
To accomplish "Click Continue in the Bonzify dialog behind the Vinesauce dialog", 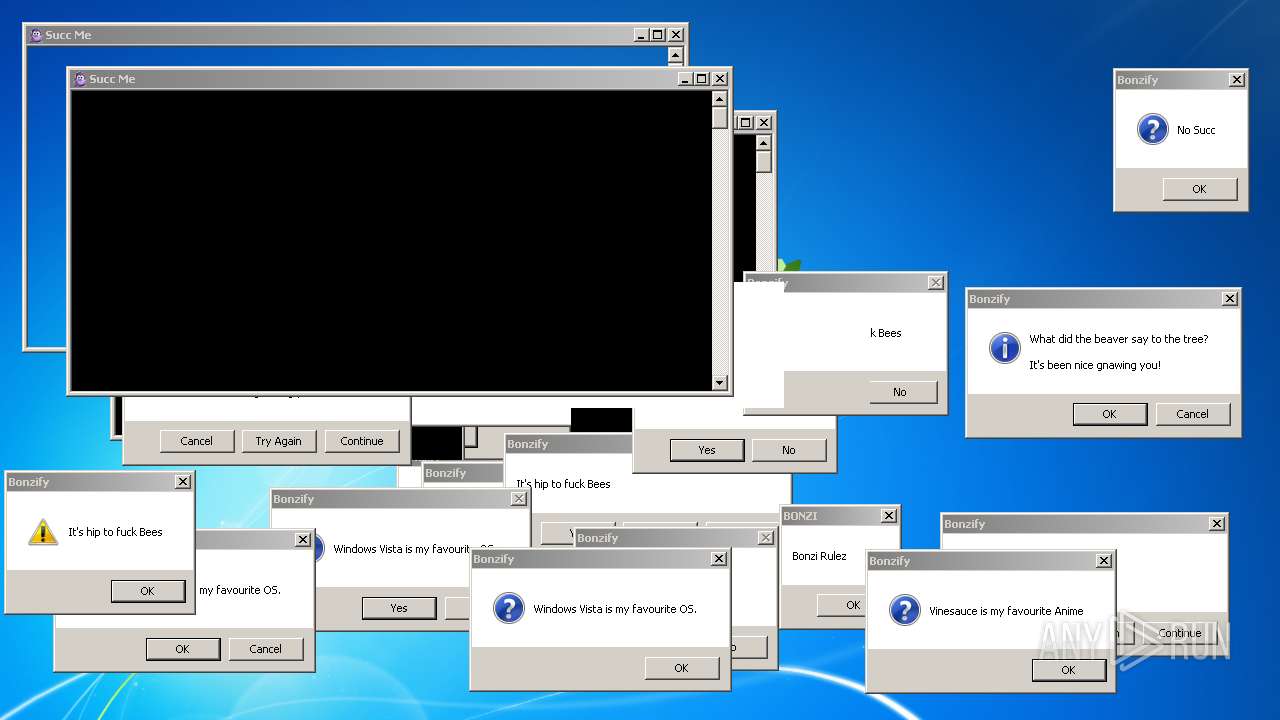I will pos(1179,633).
